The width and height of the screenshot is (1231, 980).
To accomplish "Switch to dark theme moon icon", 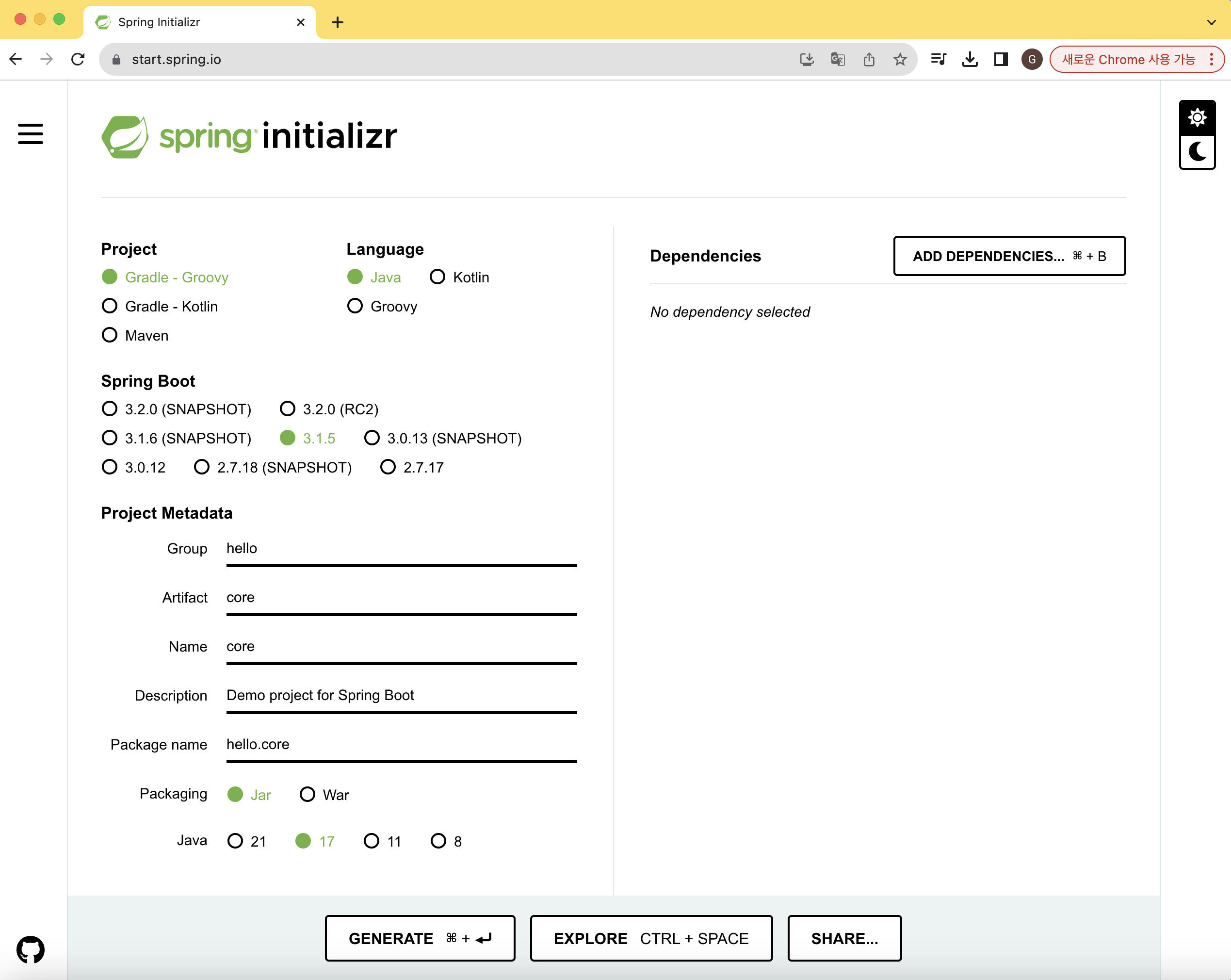I will (1197, 152).
